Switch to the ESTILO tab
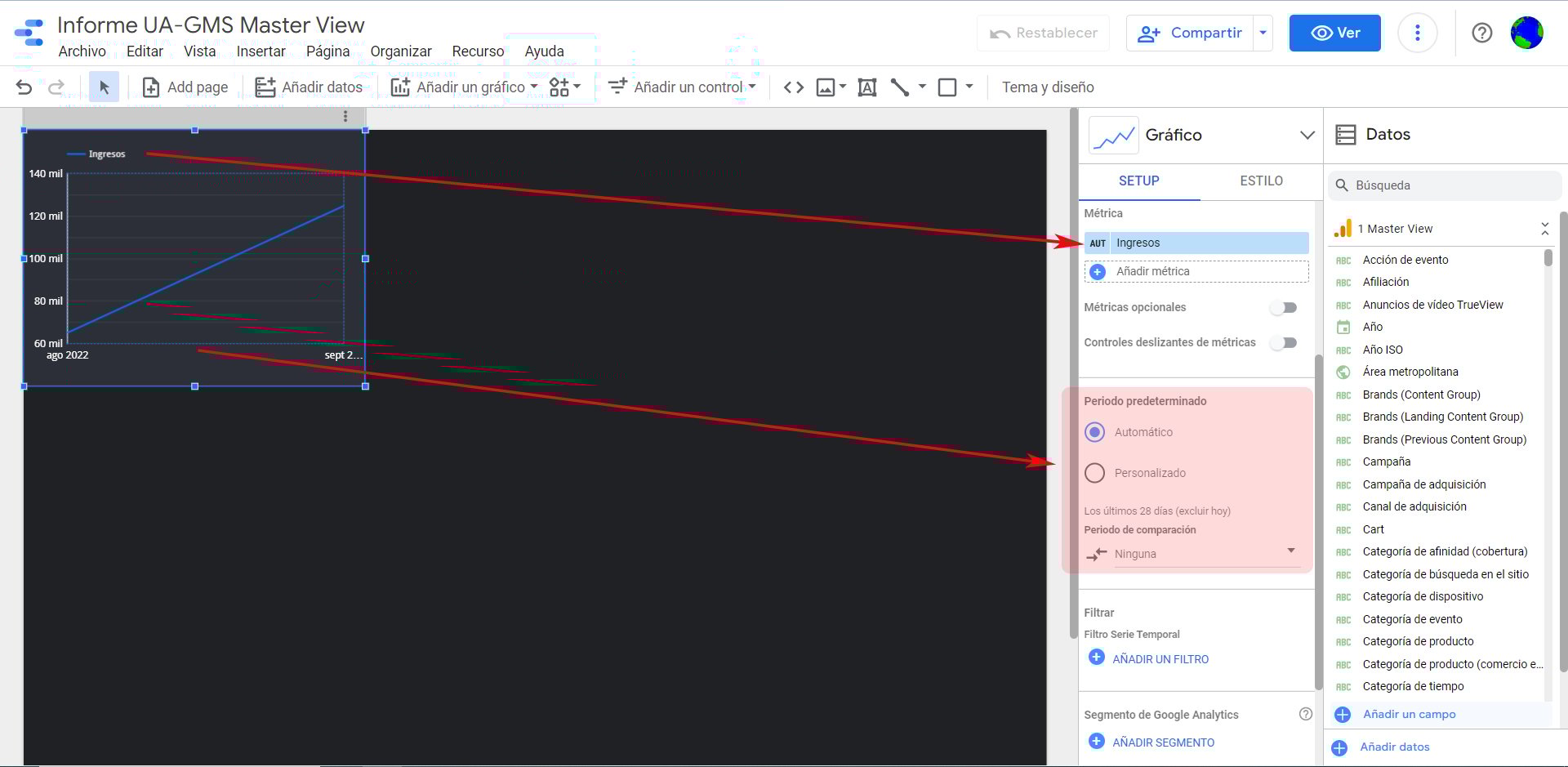The width and height of the screenshot is (1568, 767). pyautogui.click(x=1261, y=181)
